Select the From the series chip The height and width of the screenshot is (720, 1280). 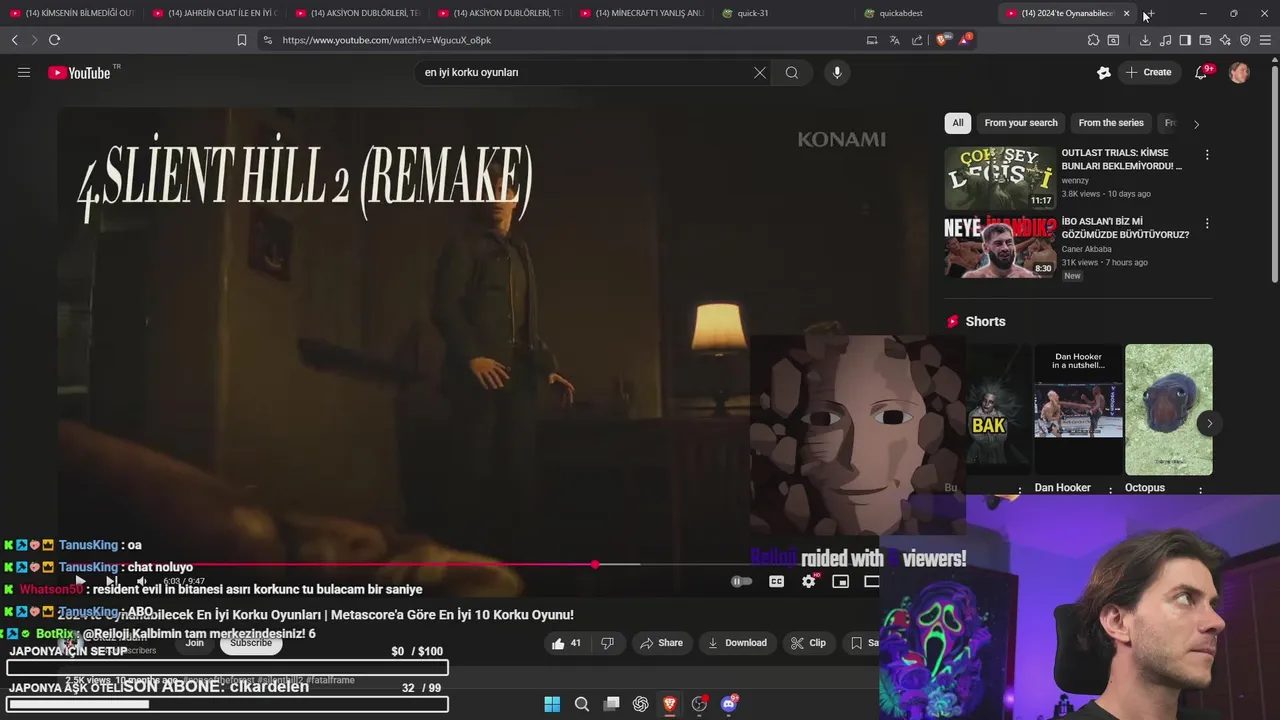(x=1111, y=123)
